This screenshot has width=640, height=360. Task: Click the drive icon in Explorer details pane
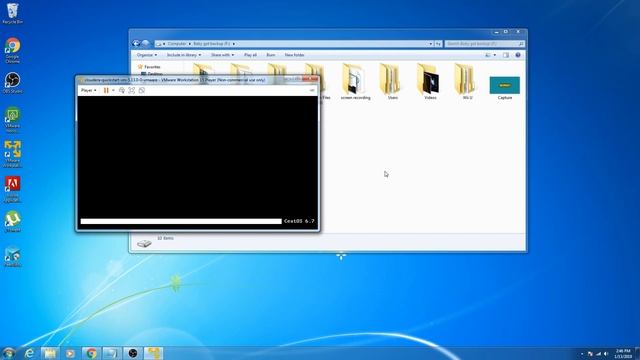tap(144, 243)
